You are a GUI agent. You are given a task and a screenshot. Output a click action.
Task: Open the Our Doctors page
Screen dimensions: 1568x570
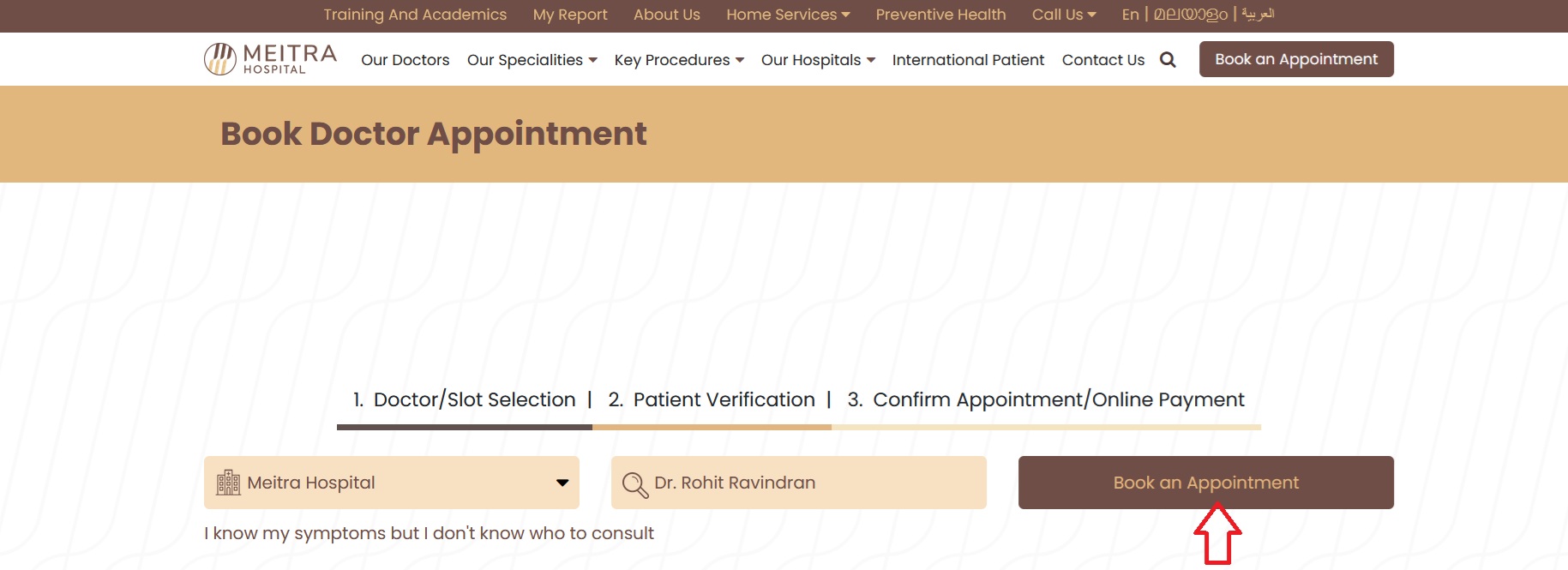[406, 60]
